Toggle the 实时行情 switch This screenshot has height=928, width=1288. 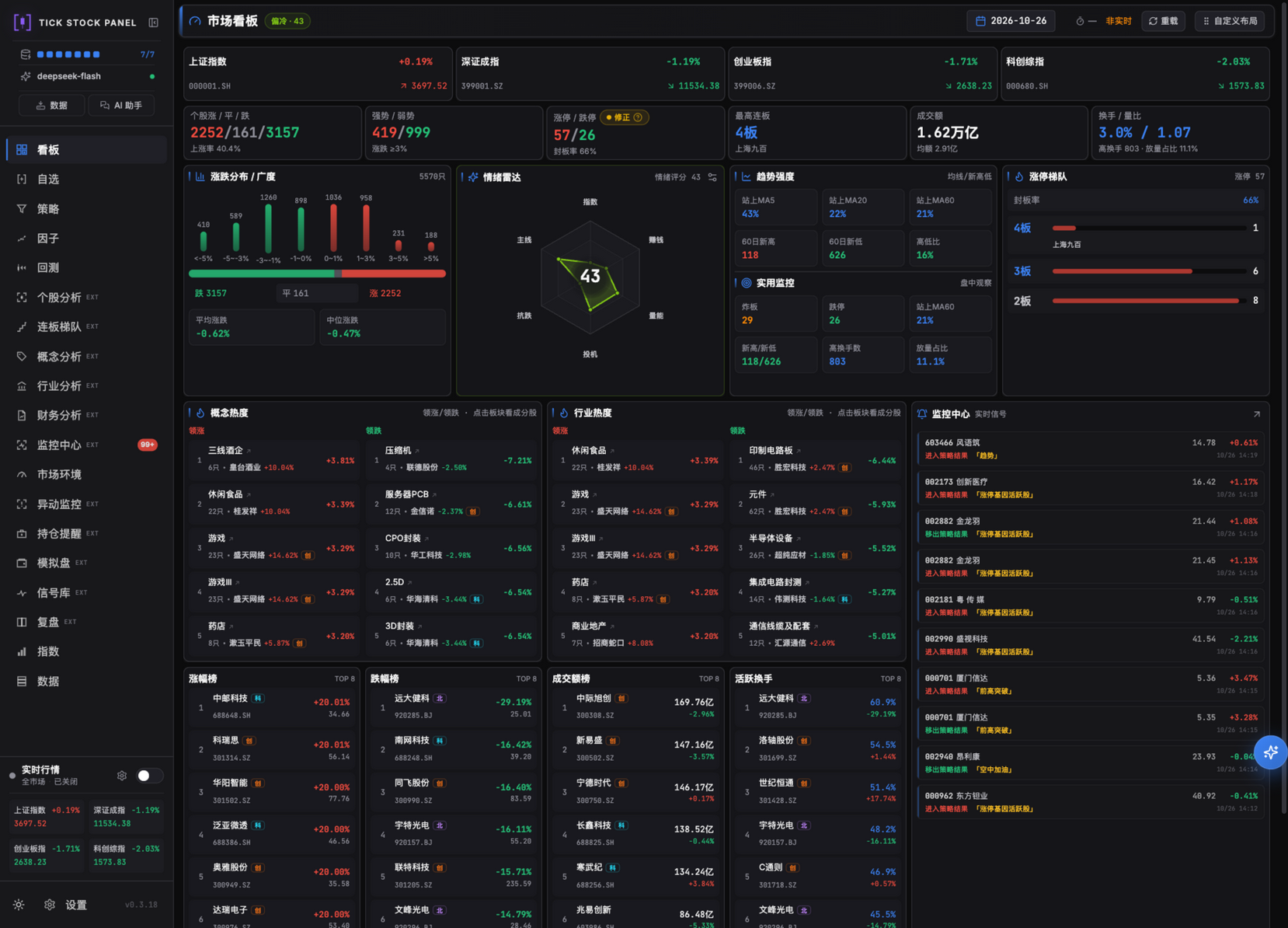149,775
